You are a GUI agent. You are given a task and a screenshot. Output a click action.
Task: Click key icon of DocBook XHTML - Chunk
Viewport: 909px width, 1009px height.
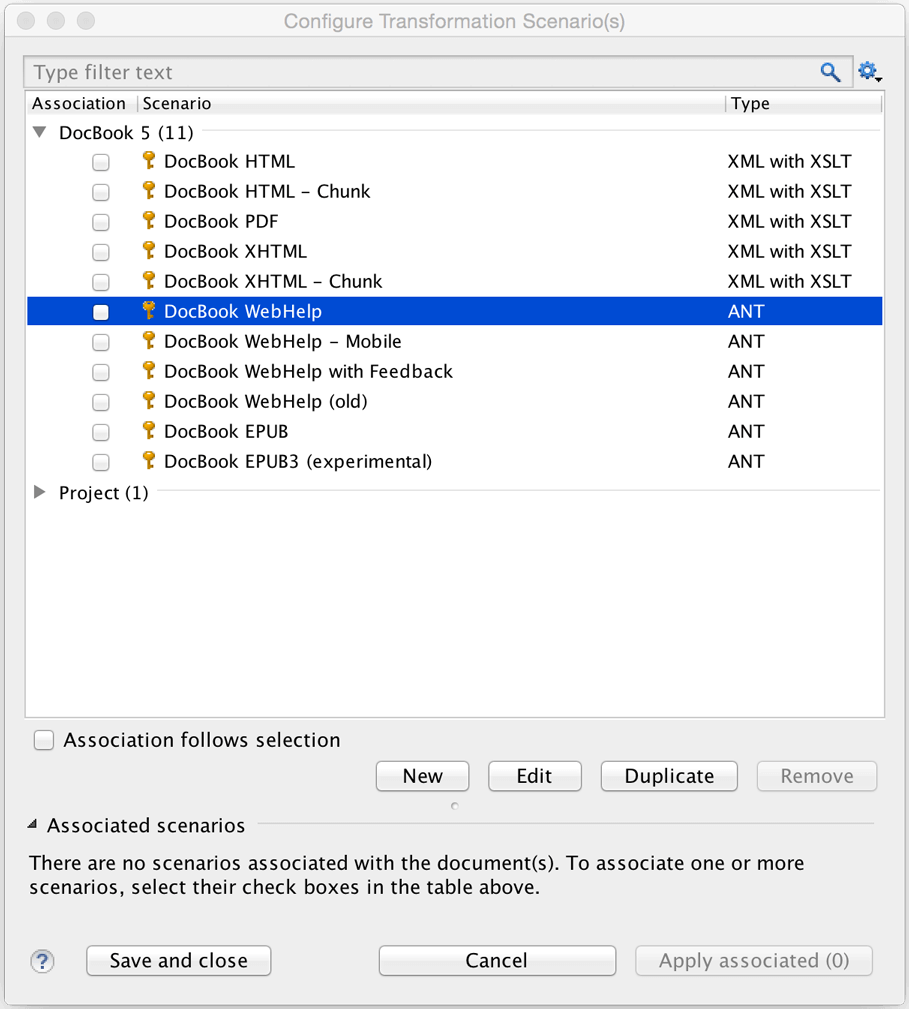(x=149, y=281)
